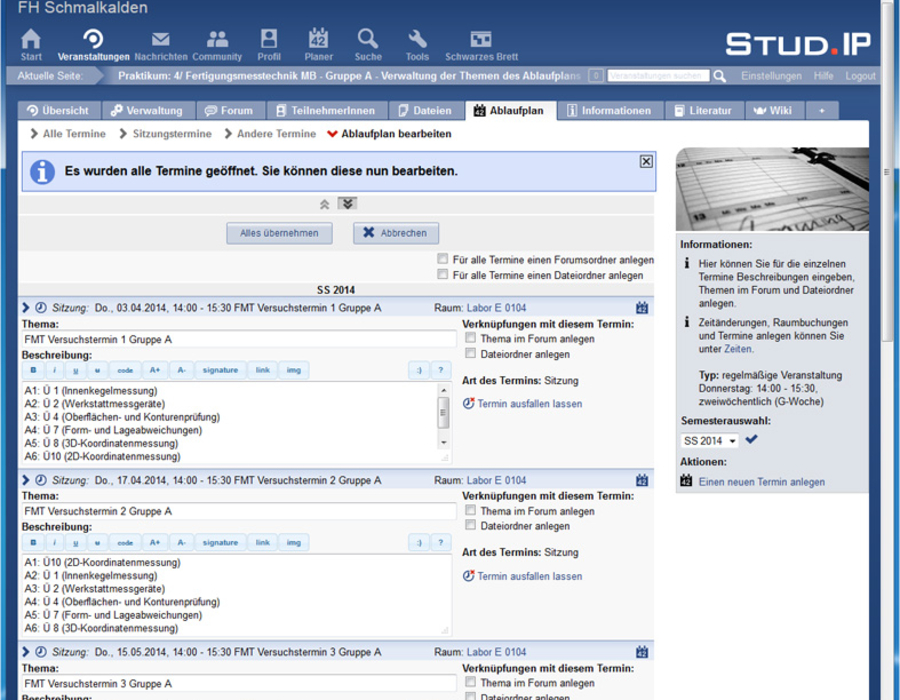Apply bold in Versuchstermin 1 Beschreibung toolbar
Viewport: 900px width, 700px height.
click(x=33, y=370)
